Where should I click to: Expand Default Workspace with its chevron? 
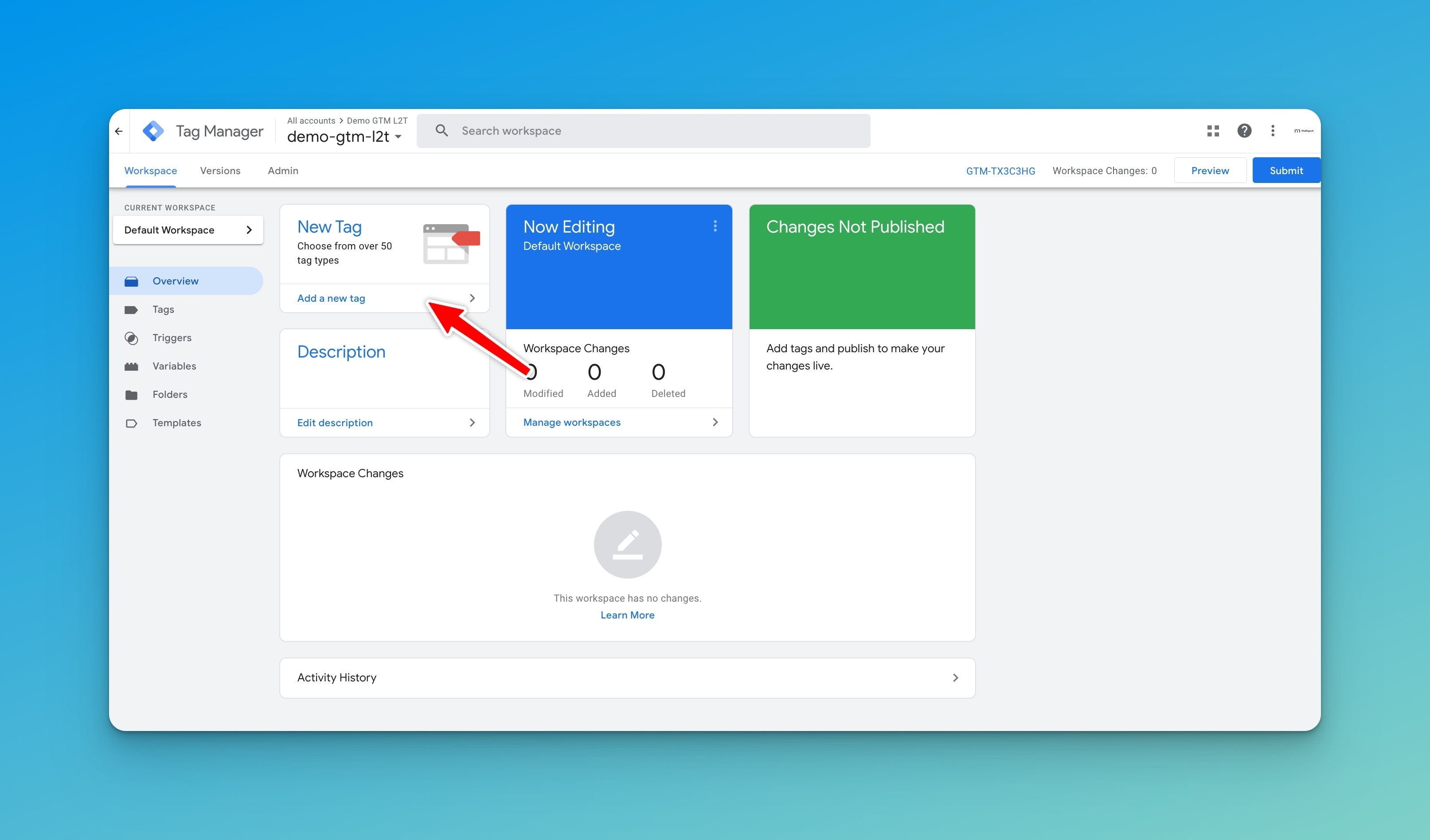[x=249, y=229]
